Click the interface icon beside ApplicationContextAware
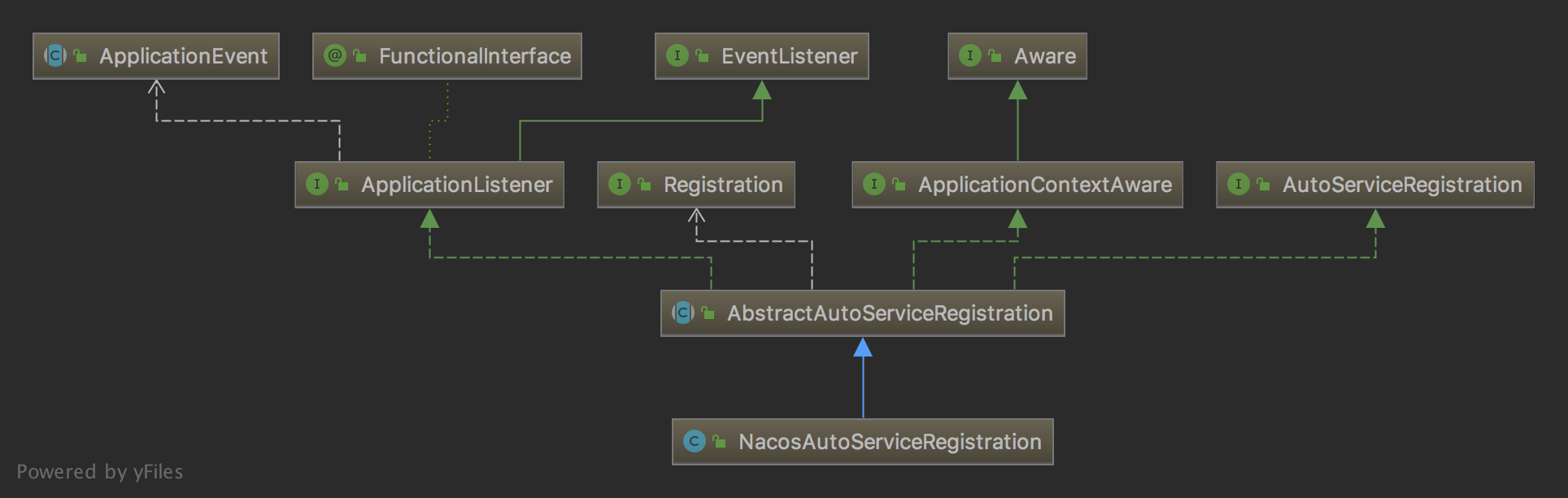 (874, 185)
